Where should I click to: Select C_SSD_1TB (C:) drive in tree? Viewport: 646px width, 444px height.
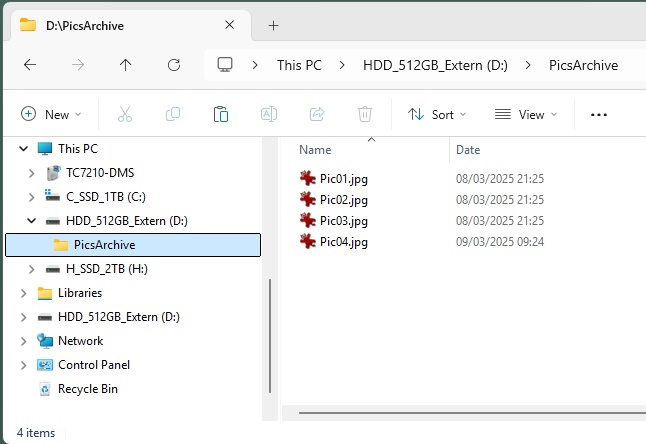tap(106, 197)
